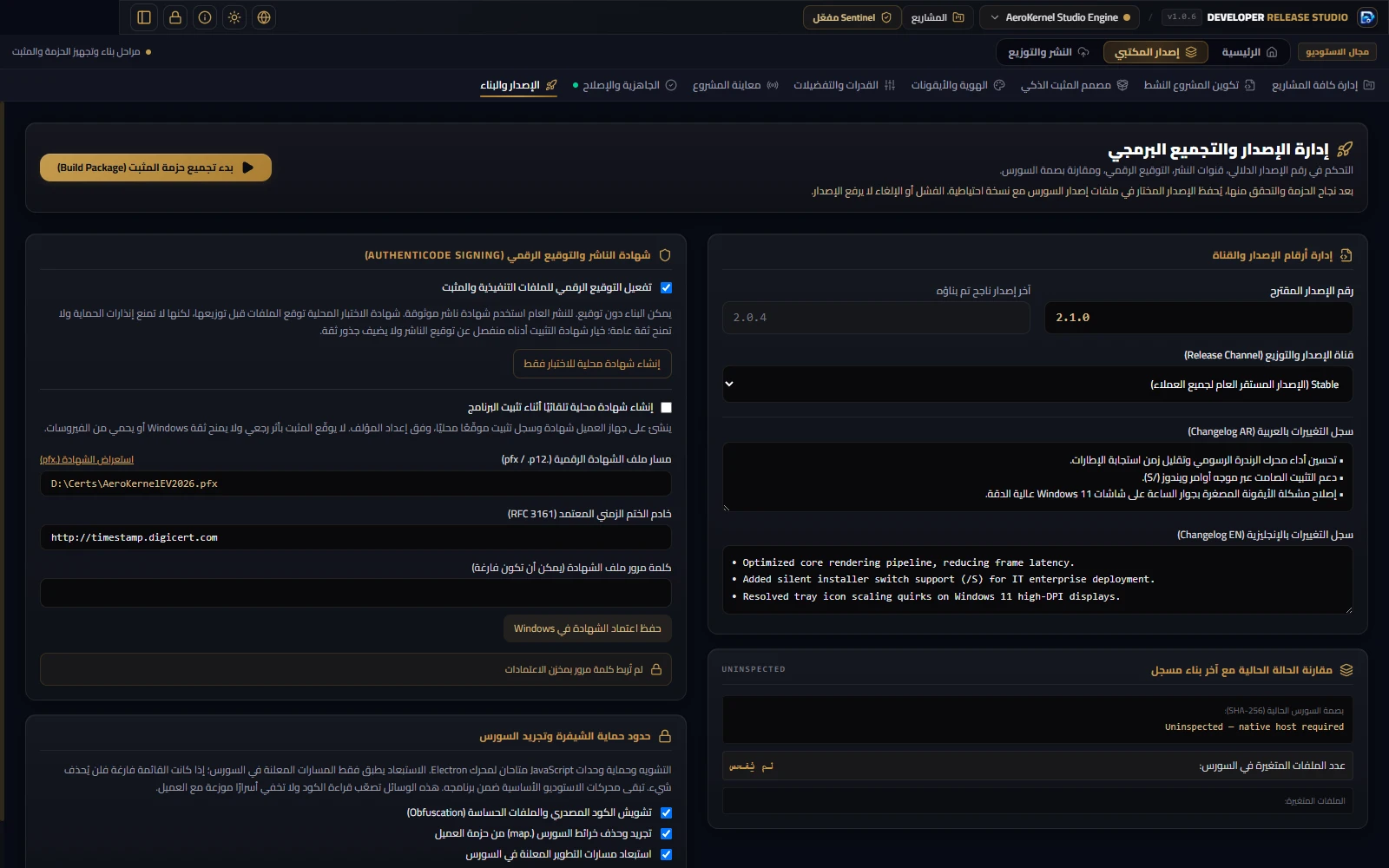Click the lock icon in top toolbar

(174, 17)
